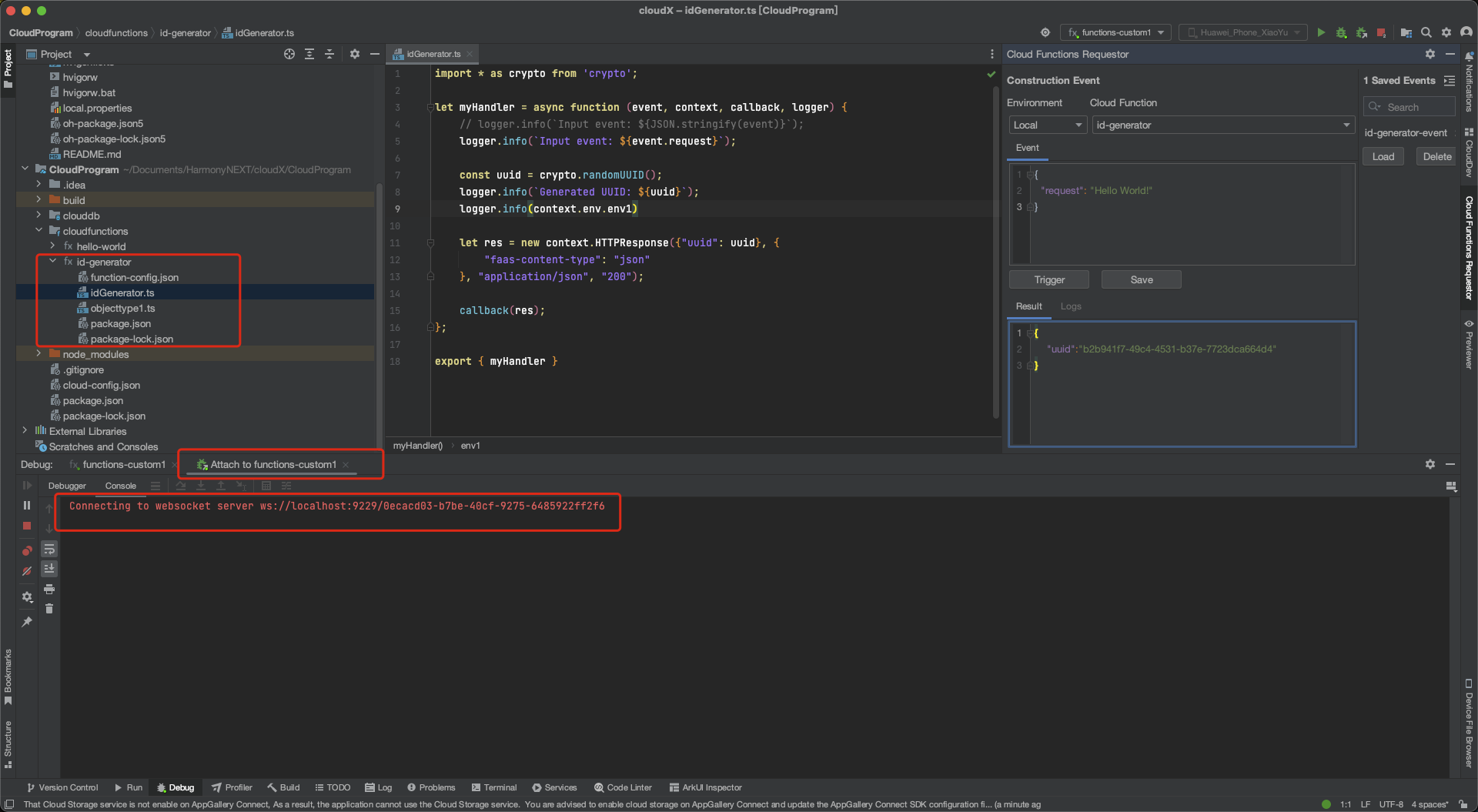Open Huawei_Phone_XiaoYu device dropdown

click(1242, 32)
